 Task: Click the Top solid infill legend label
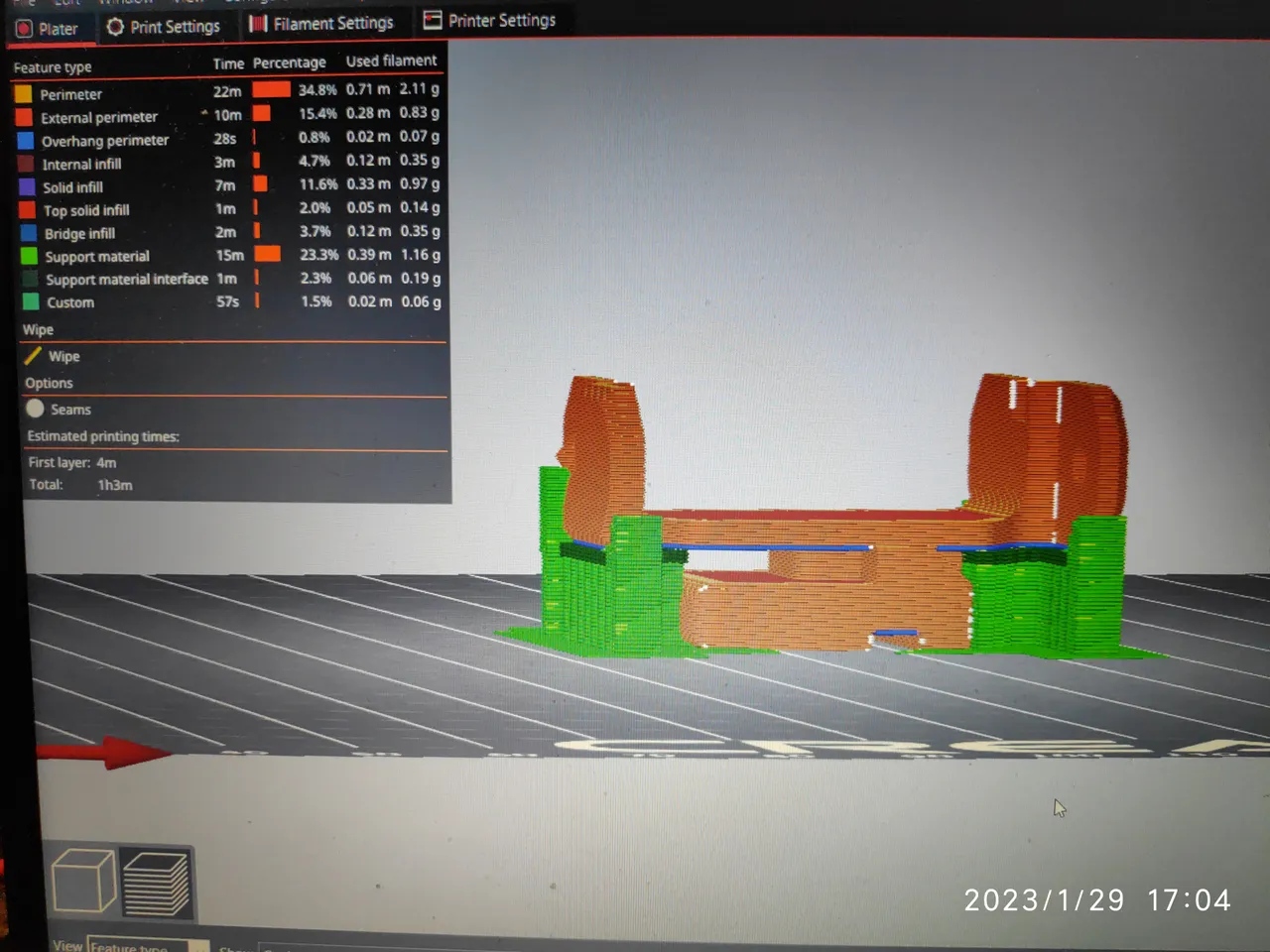click(x=86, y=210)
